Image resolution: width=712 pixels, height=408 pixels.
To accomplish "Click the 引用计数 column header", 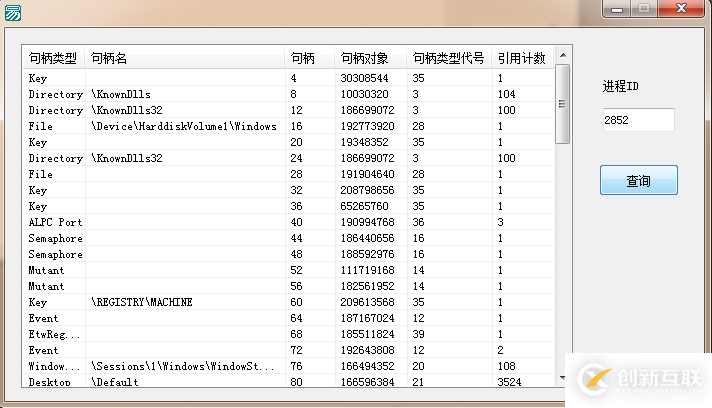I will pyautogui.click(x=523, y=58).
